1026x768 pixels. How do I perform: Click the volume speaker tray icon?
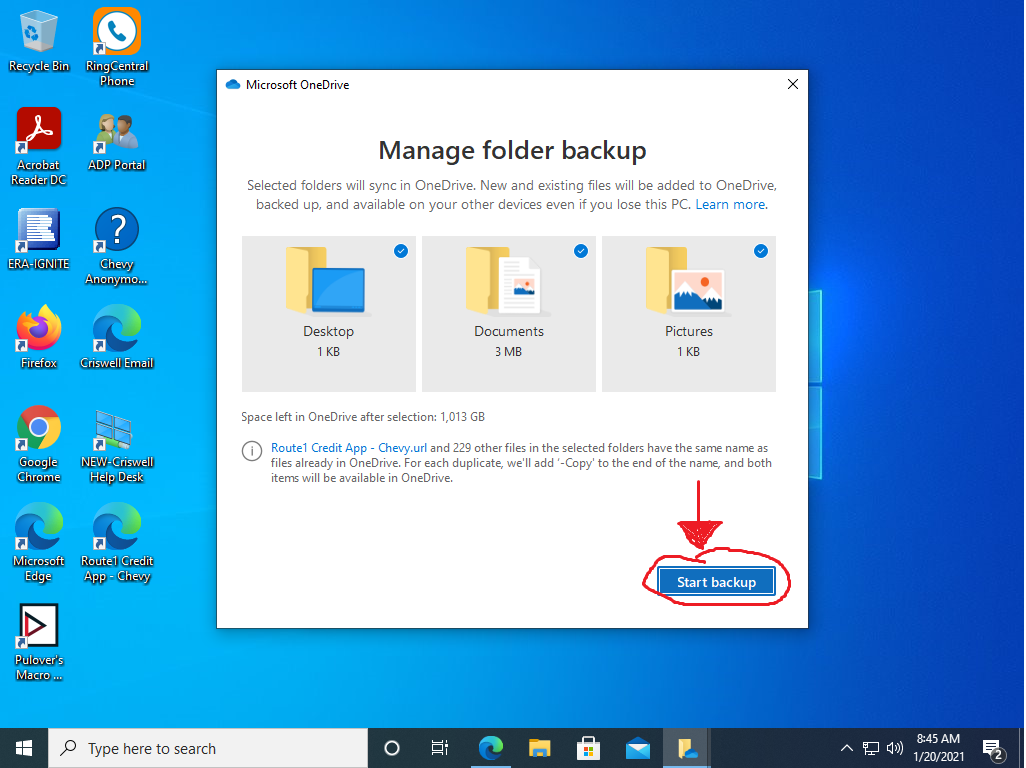894,748
